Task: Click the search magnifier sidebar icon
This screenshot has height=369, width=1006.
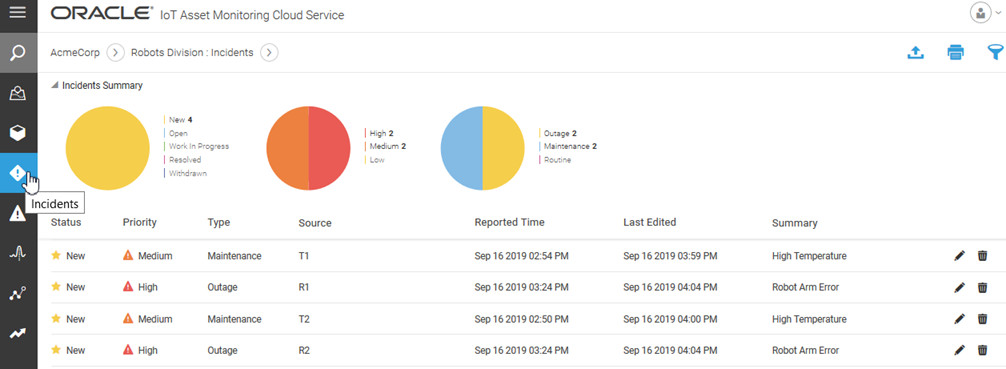Action: [x=19, y=52]
